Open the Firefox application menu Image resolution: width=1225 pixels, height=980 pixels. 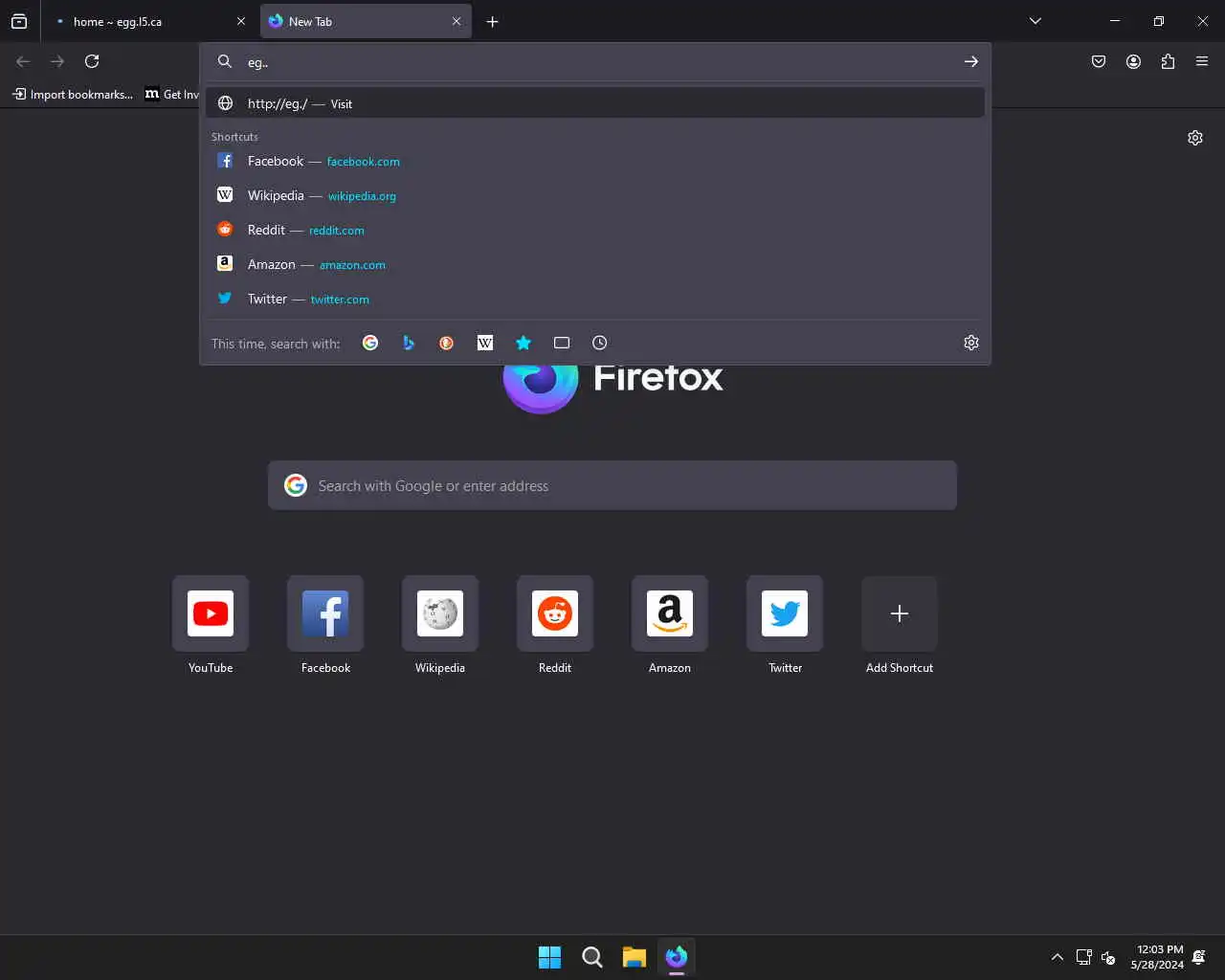1202,61
